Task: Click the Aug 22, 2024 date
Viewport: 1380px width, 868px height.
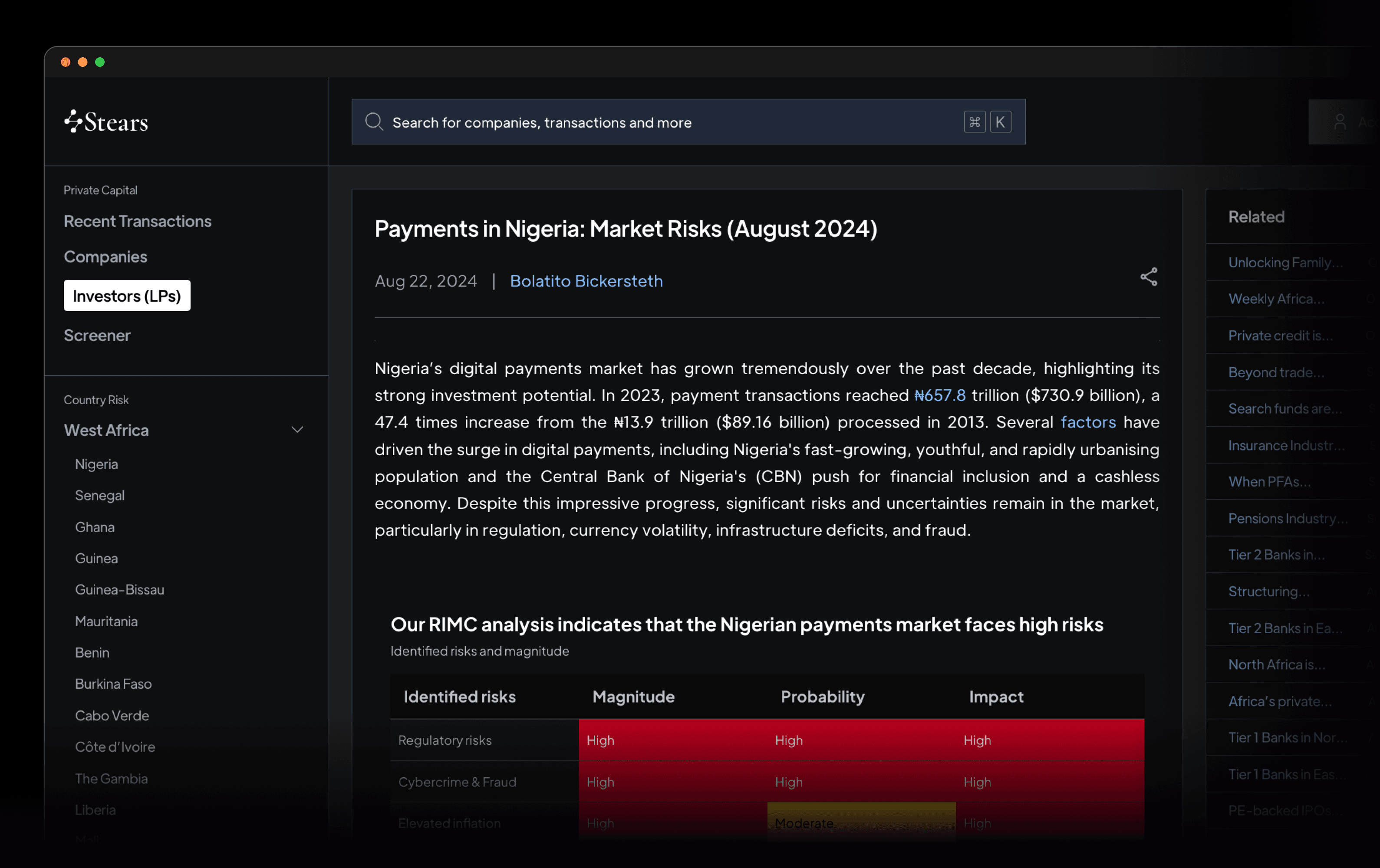Action: click(426, 281)
